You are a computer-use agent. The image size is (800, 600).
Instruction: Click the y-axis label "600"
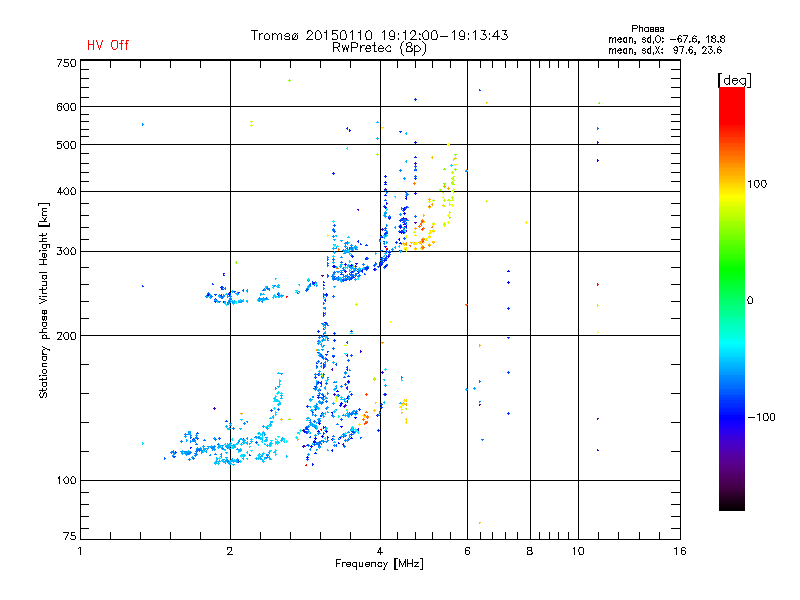66,107
